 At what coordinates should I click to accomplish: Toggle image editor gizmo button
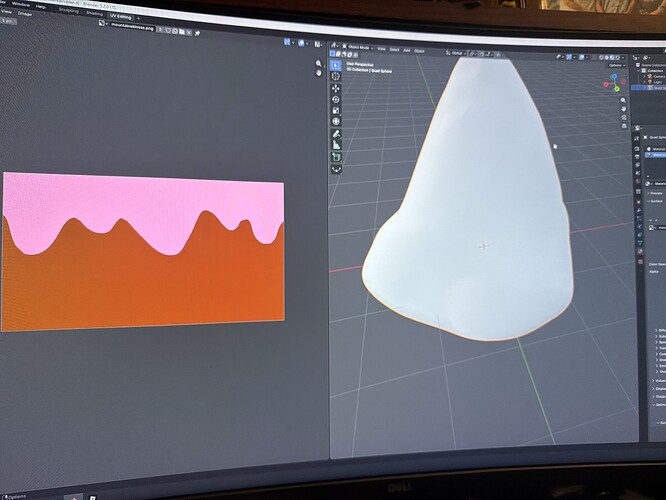pyautogui.click(x=287, y=42)
